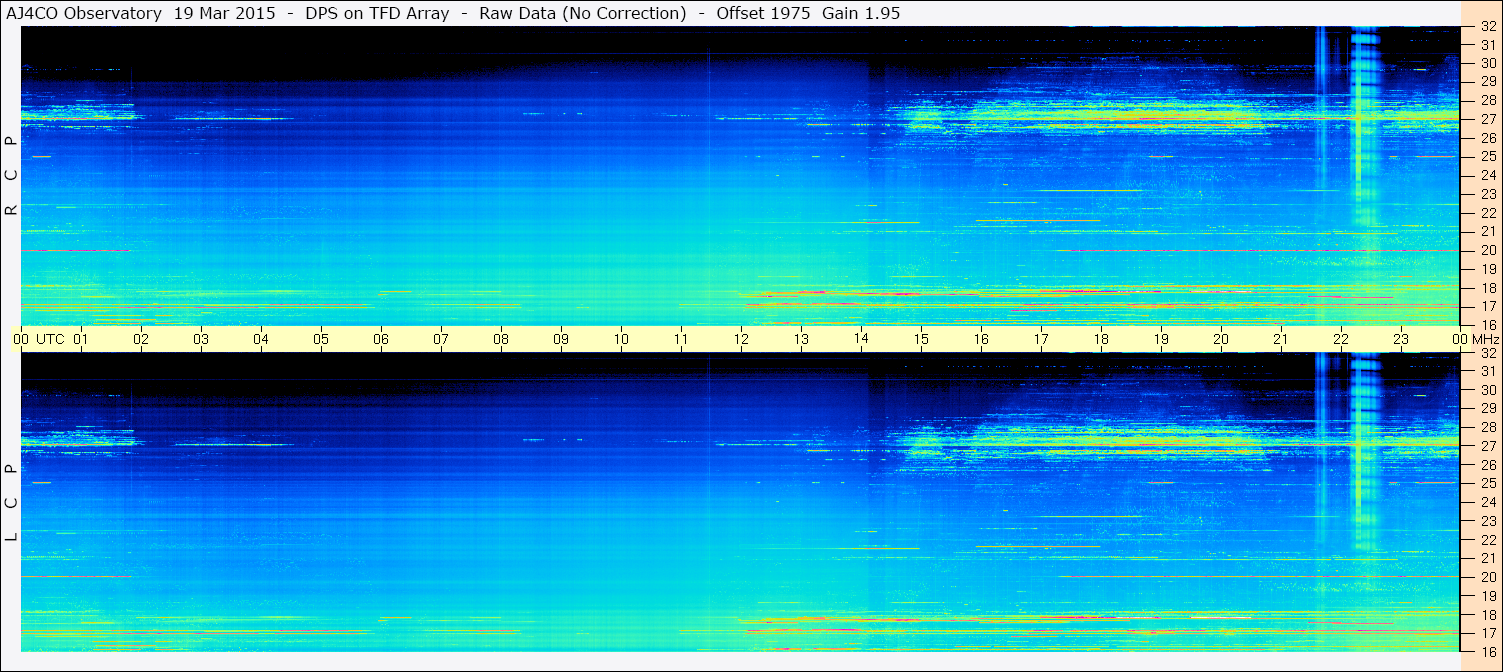Click 25 MHz label on LCP panel

[1487, 483]
